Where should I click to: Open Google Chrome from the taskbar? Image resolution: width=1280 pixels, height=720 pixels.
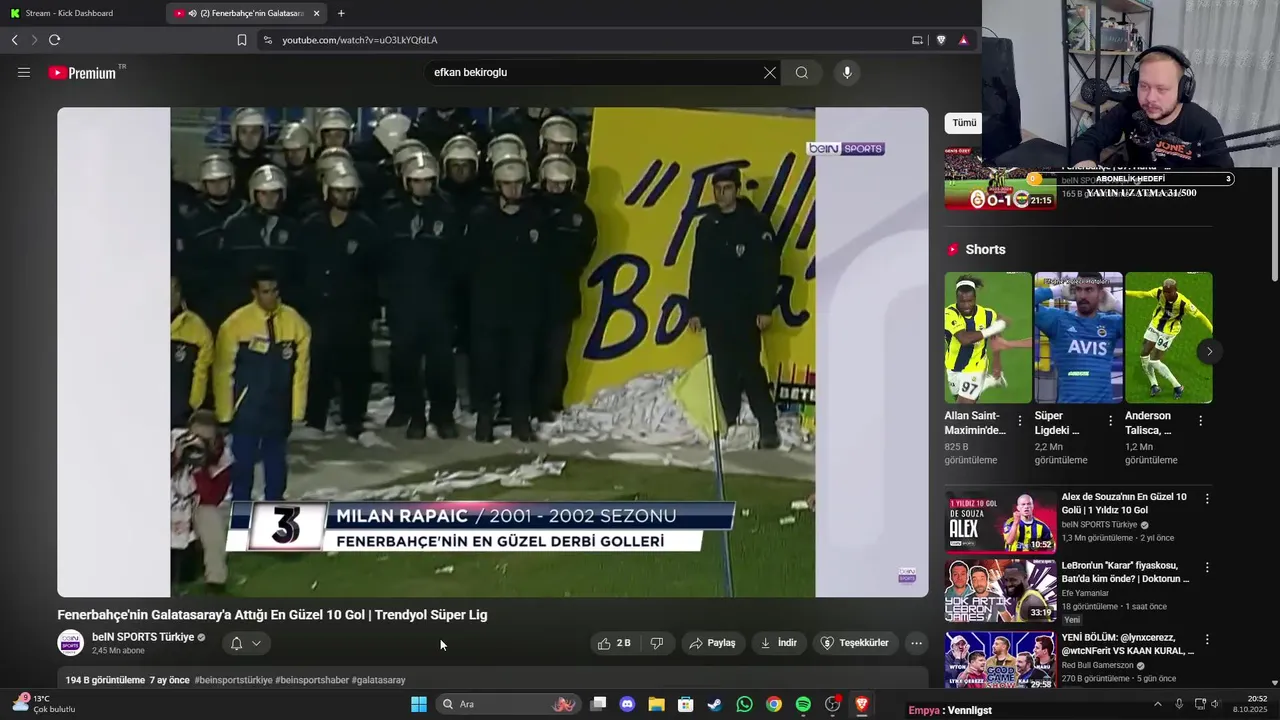[773, 704]
